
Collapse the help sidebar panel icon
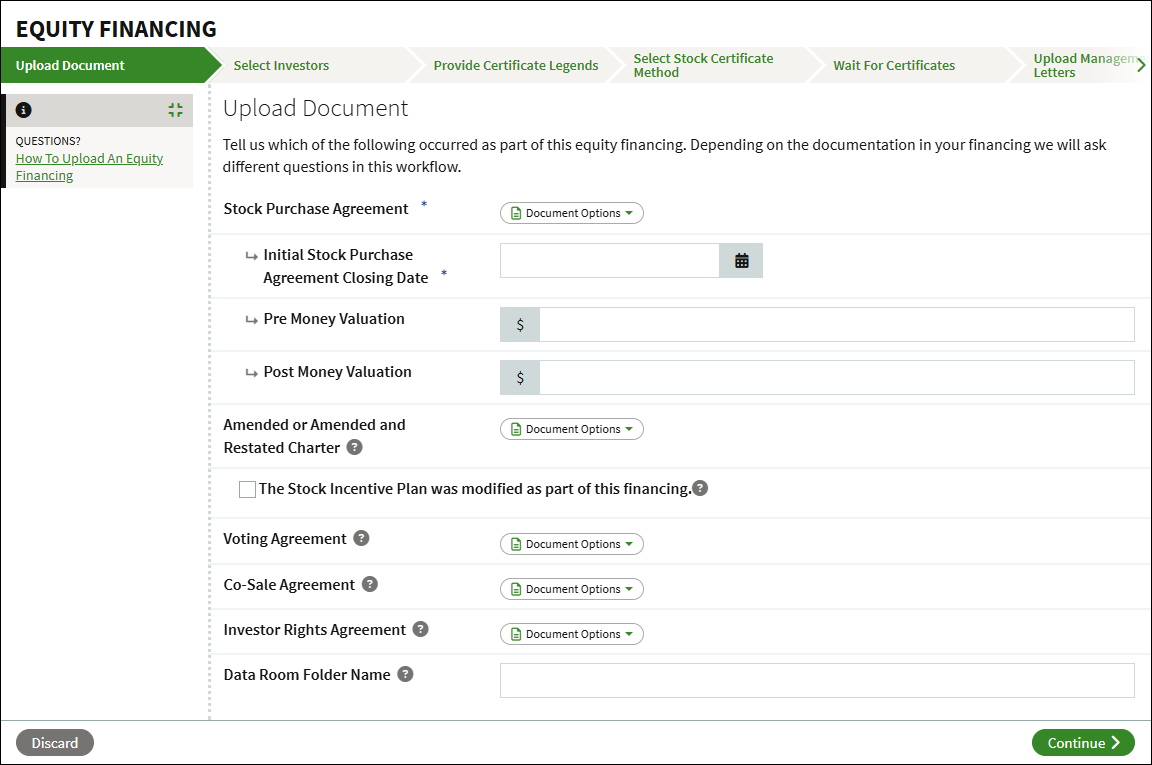176,110
